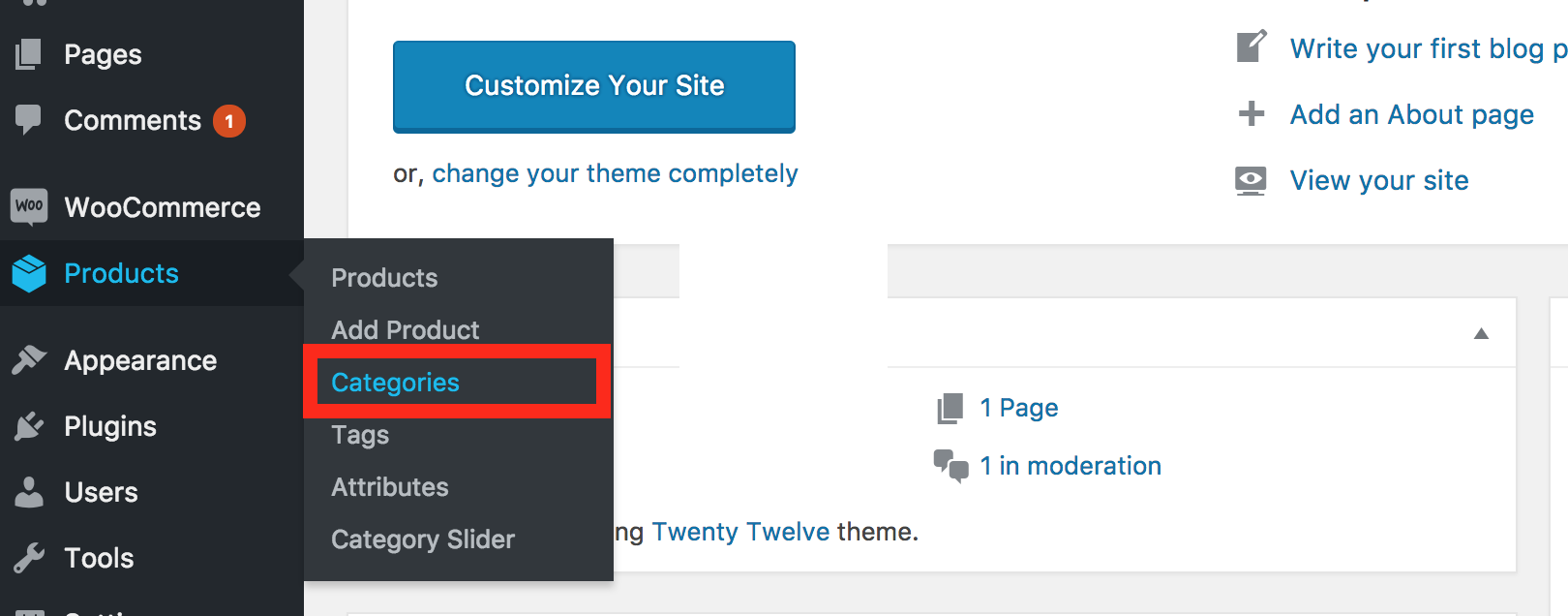1568x616 pixels.
Task: Click the 1 in moderation link
Action: 1070,466
